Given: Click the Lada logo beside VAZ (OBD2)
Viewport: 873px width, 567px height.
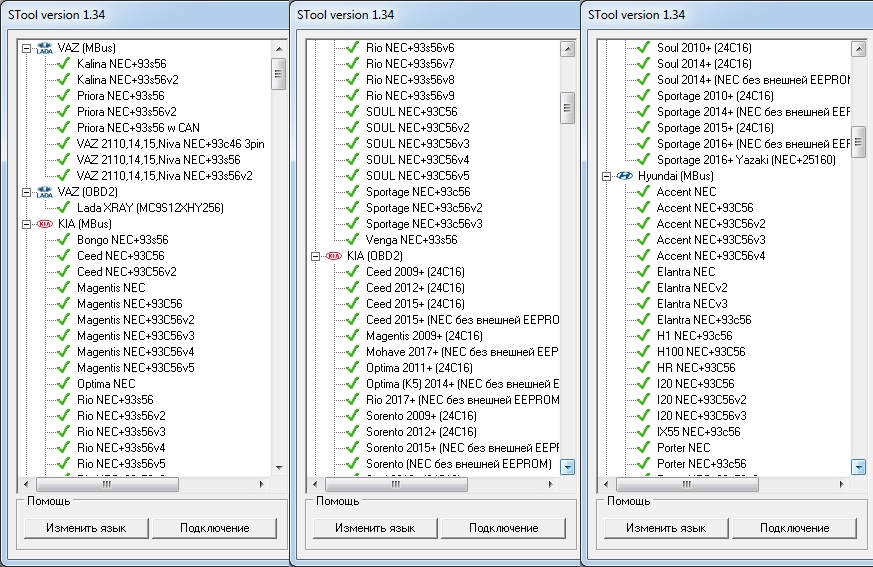Looking at the screenshot, I should pyautogui.click(x=44, y=192).
